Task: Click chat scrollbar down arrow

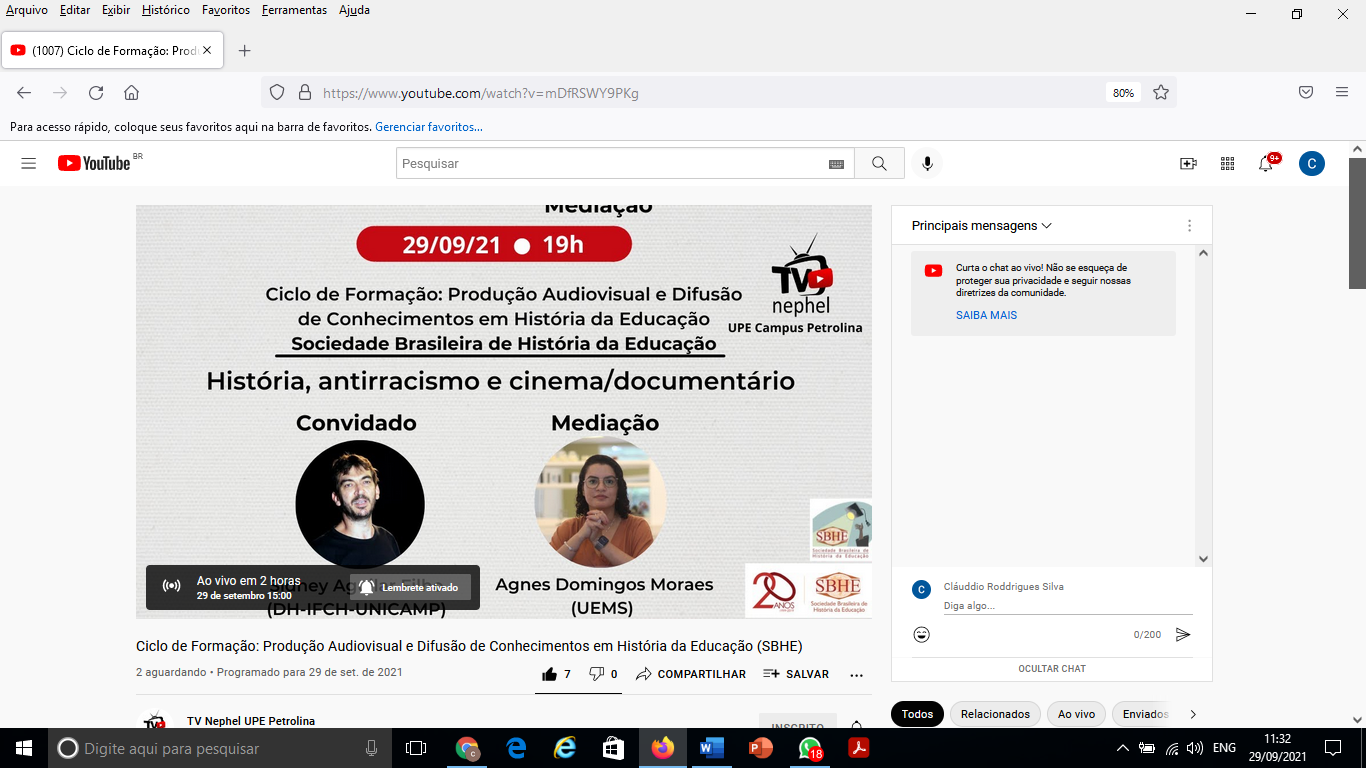Action: pos(1203,559)
